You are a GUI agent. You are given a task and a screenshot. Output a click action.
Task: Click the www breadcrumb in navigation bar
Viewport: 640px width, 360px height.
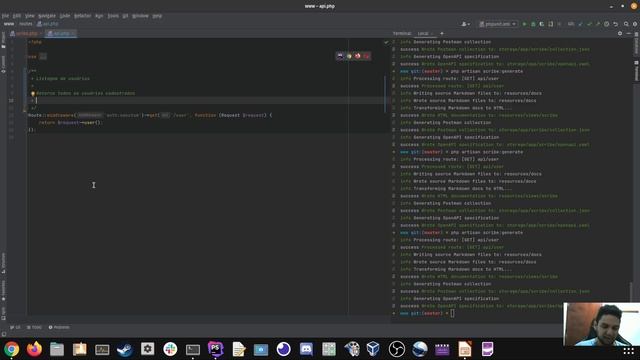9,24
